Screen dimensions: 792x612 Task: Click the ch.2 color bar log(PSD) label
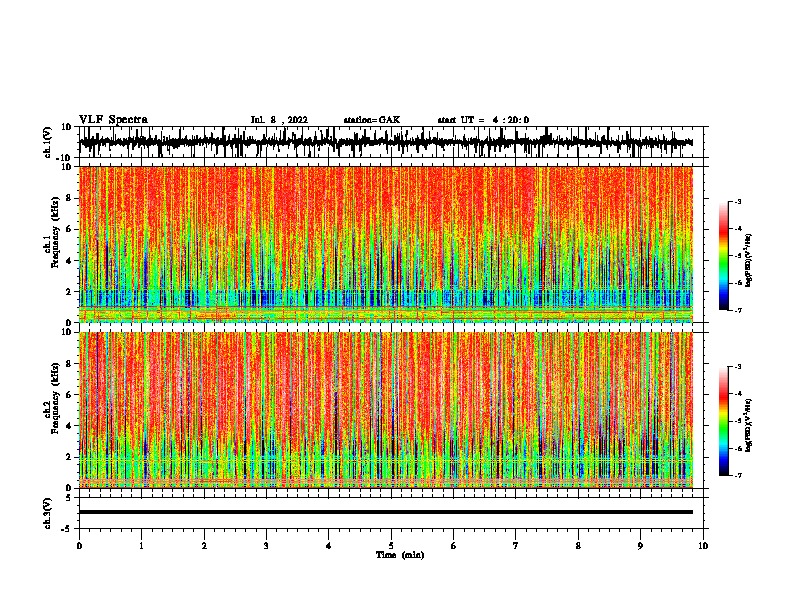click(x=748, y=425)
